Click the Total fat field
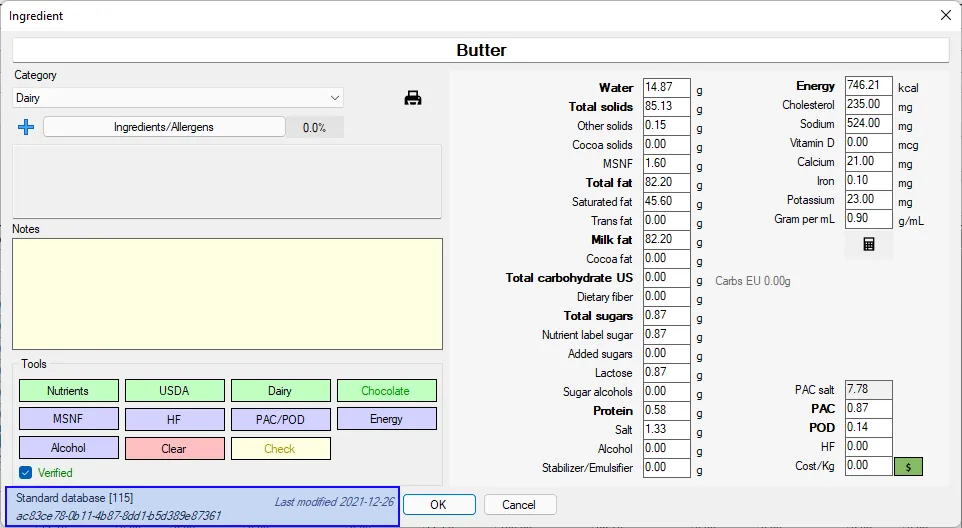The width and height of the screenshot is (962, 528). tap(666, 183)
